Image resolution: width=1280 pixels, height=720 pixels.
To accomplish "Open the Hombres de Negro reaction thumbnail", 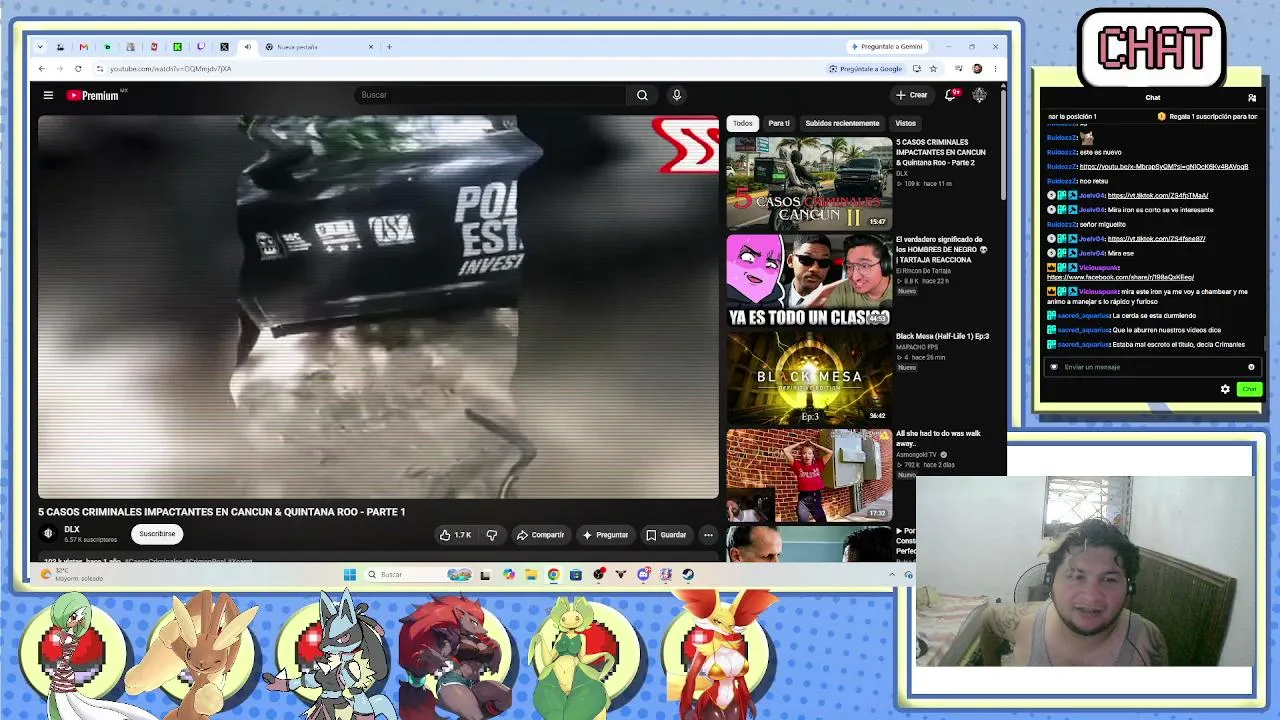I will point(809,280).
